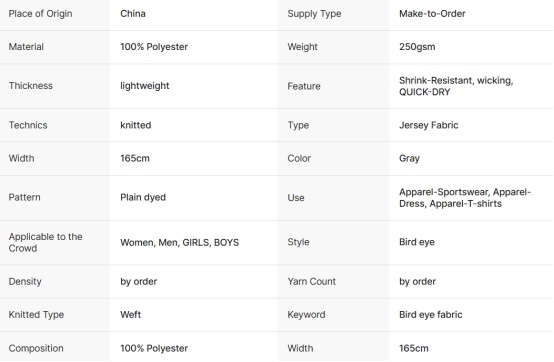
Task: Select the knitted technics value
Action: 136,125
